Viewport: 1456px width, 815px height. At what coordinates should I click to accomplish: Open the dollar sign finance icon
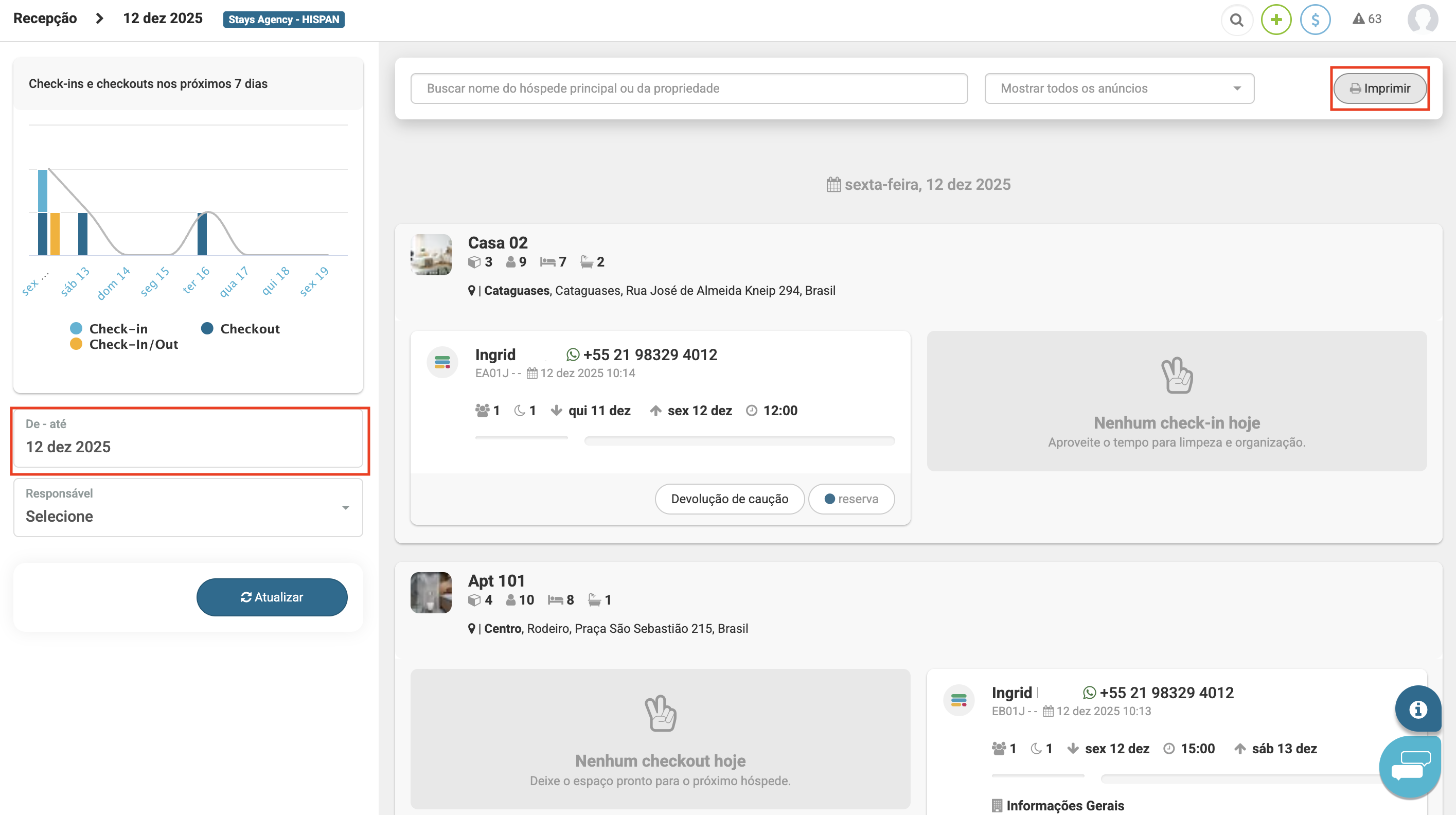point(1315,20)
